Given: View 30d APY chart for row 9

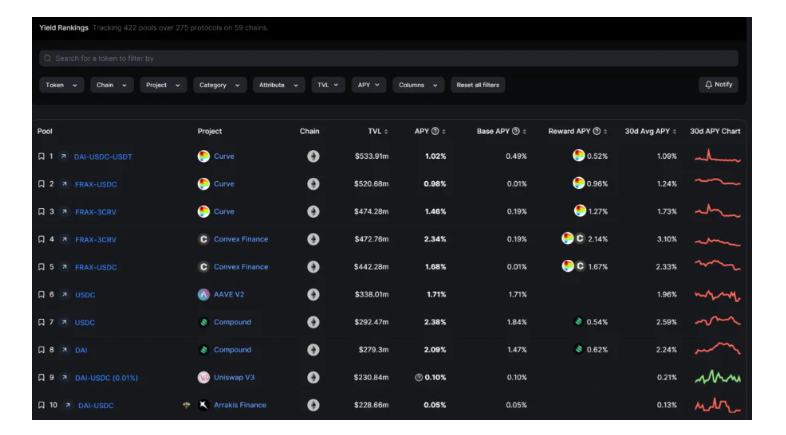Looking at the screenshot, I should (717, 377).
